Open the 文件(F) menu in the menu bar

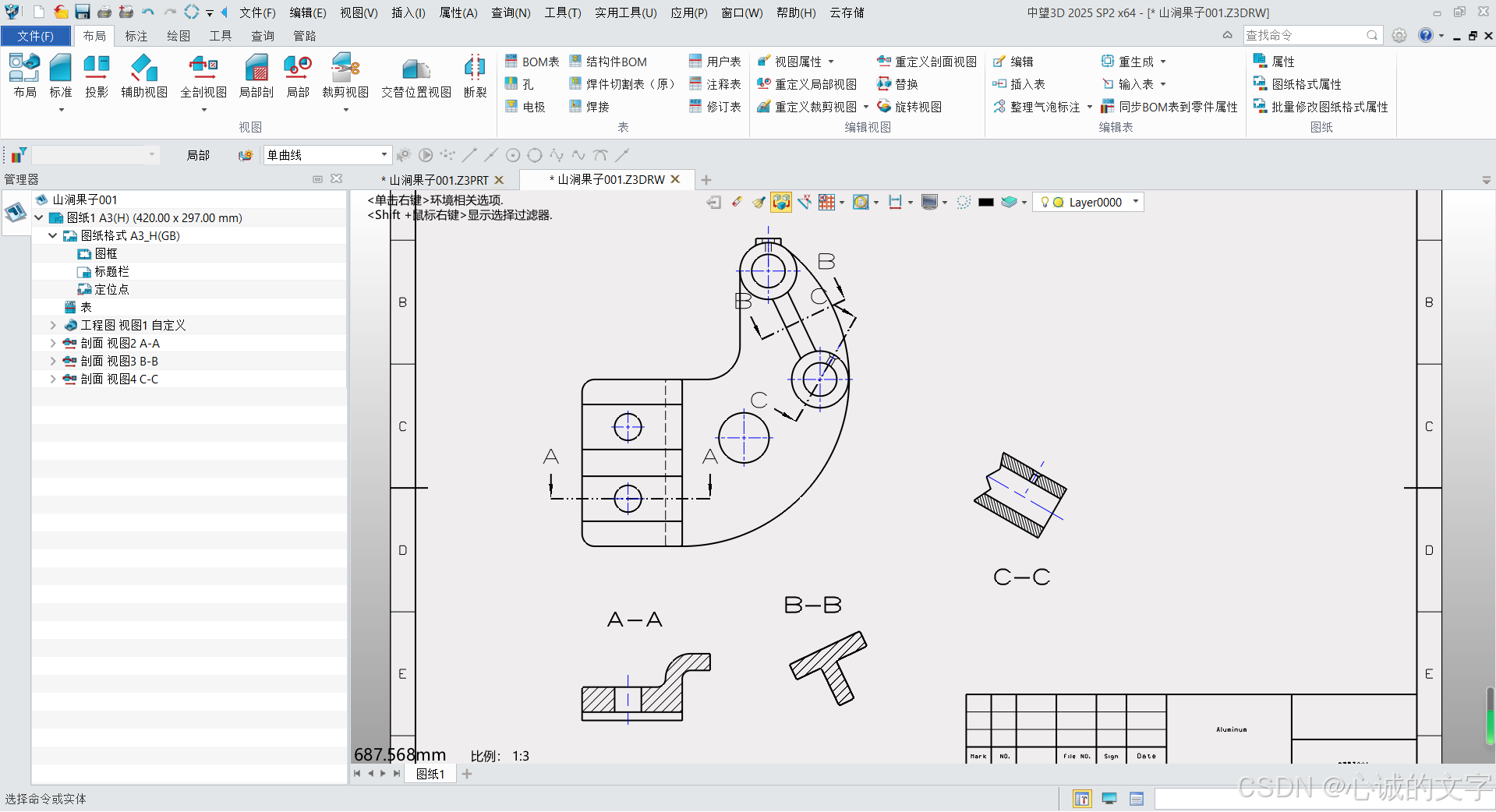coord(257,12)
